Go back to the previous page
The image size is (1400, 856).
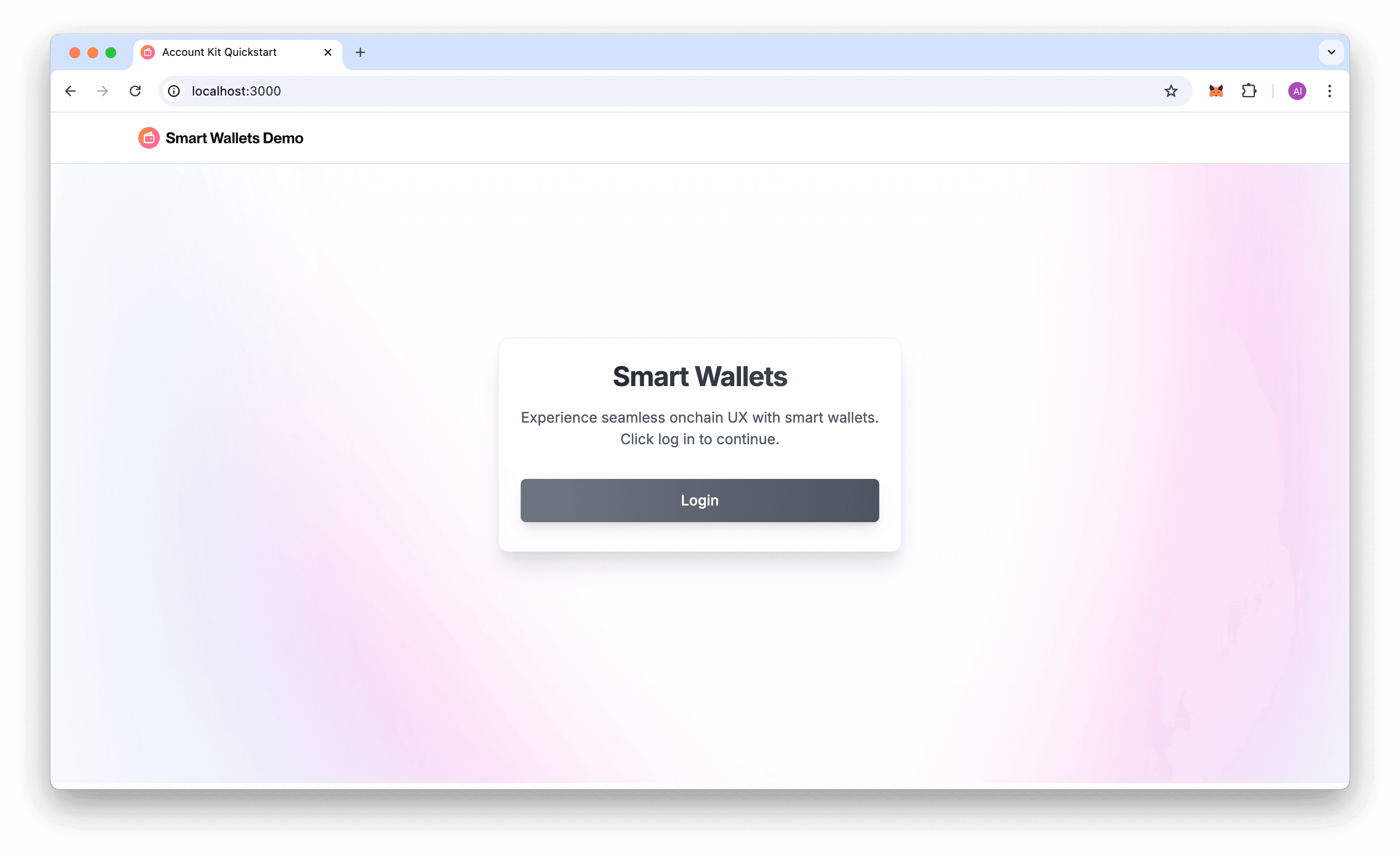70,91
